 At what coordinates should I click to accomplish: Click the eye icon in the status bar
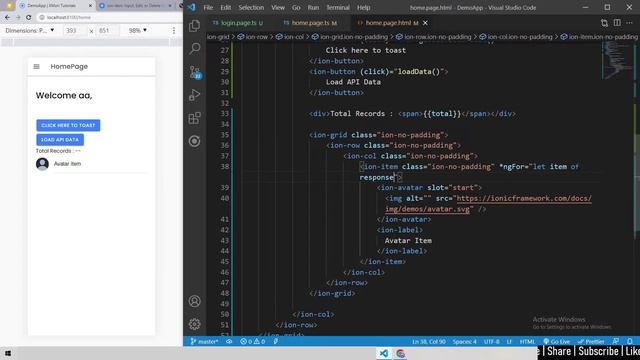[229, 342]
